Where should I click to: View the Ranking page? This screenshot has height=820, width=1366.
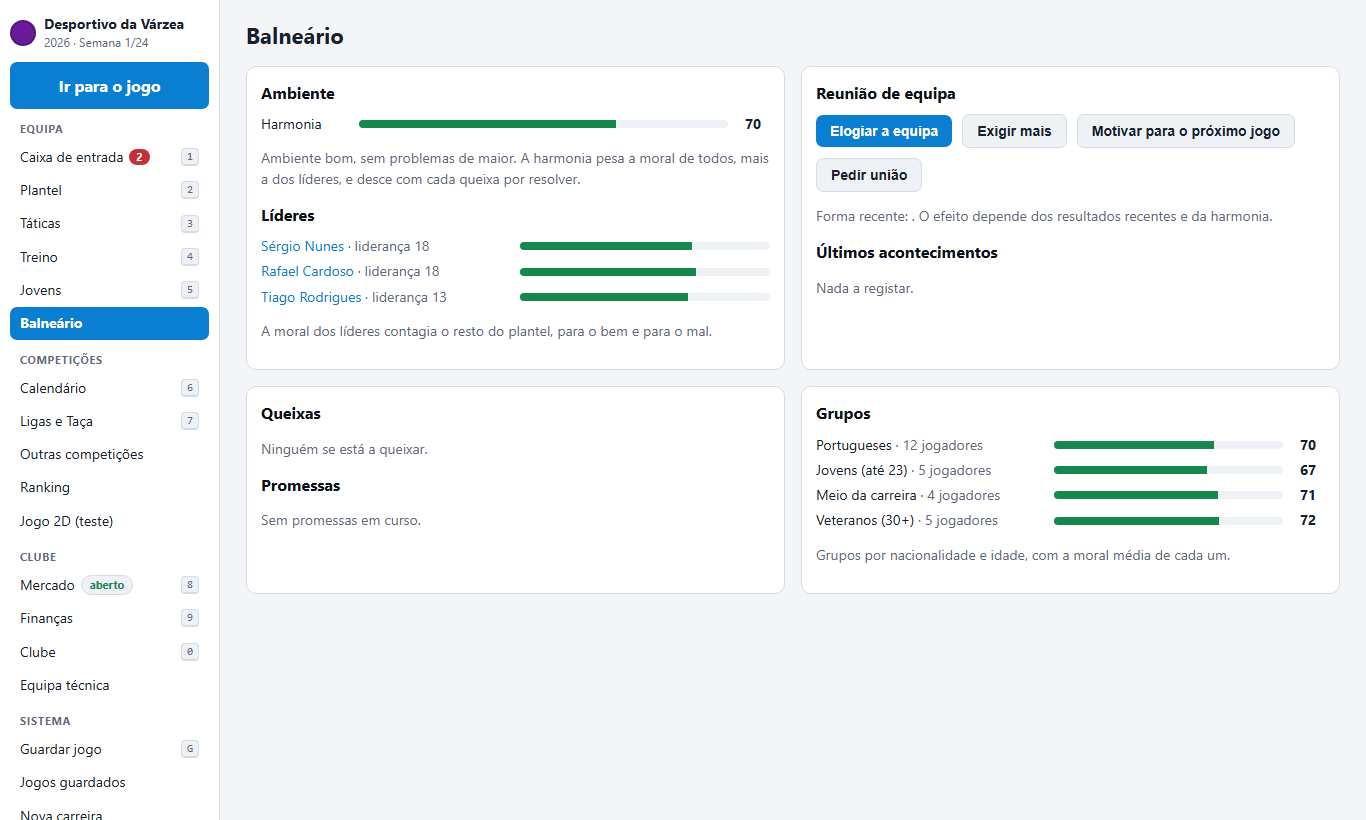109,487
